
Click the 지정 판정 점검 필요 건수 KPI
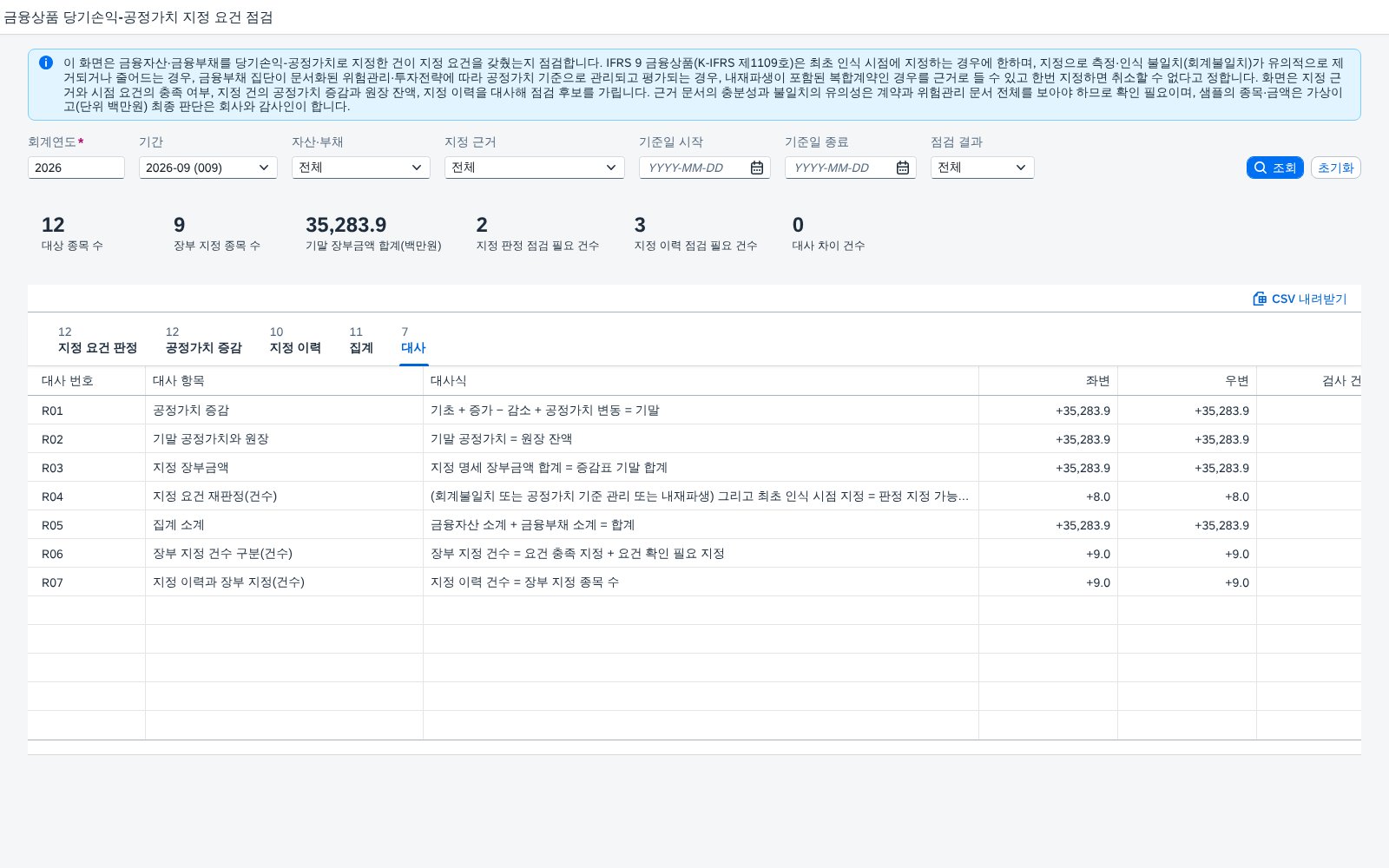[x=537, y=234]
